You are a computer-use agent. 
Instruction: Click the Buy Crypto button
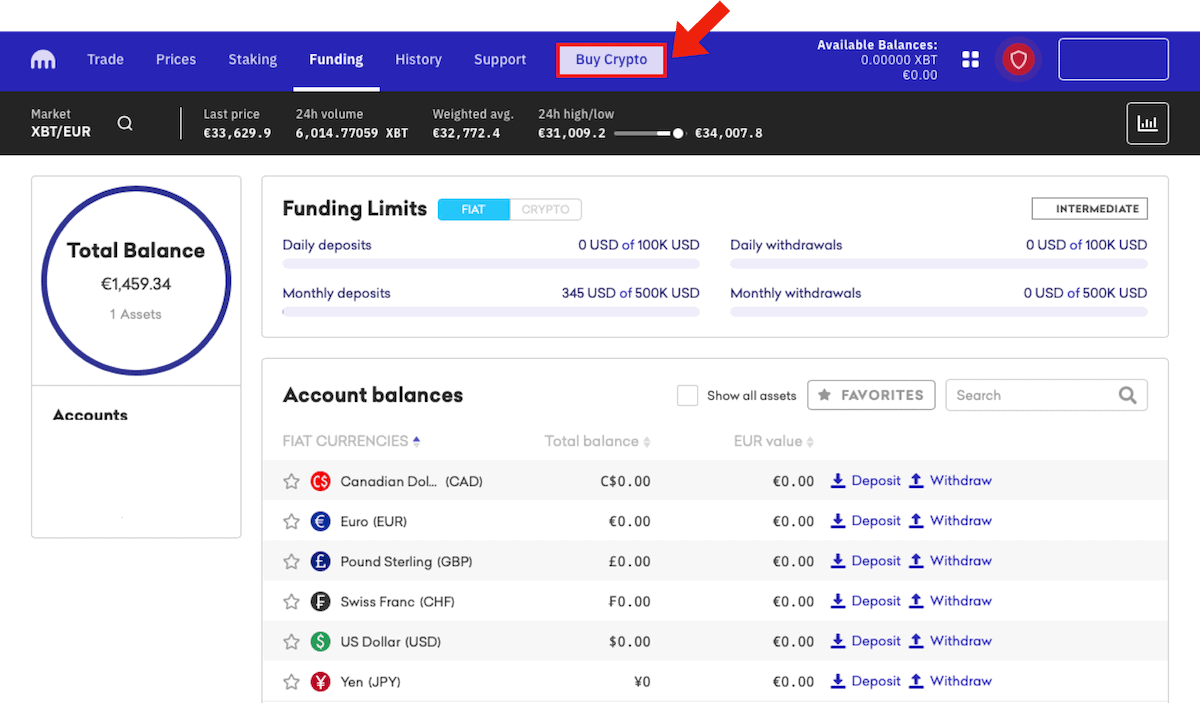pyautogui.click(x=611, y=60)
